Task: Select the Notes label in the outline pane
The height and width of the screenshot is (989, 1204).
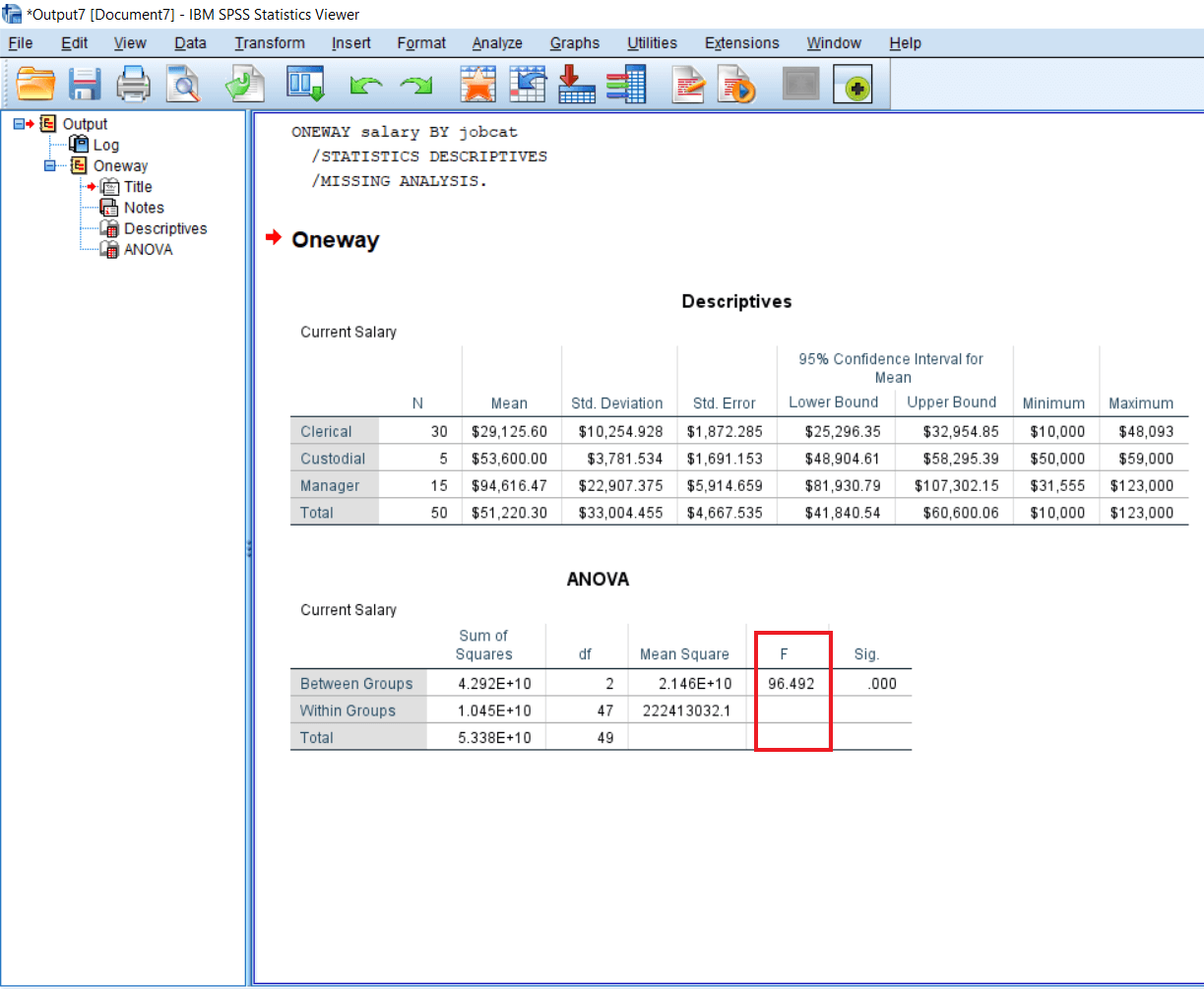Action: coord(144,208)
